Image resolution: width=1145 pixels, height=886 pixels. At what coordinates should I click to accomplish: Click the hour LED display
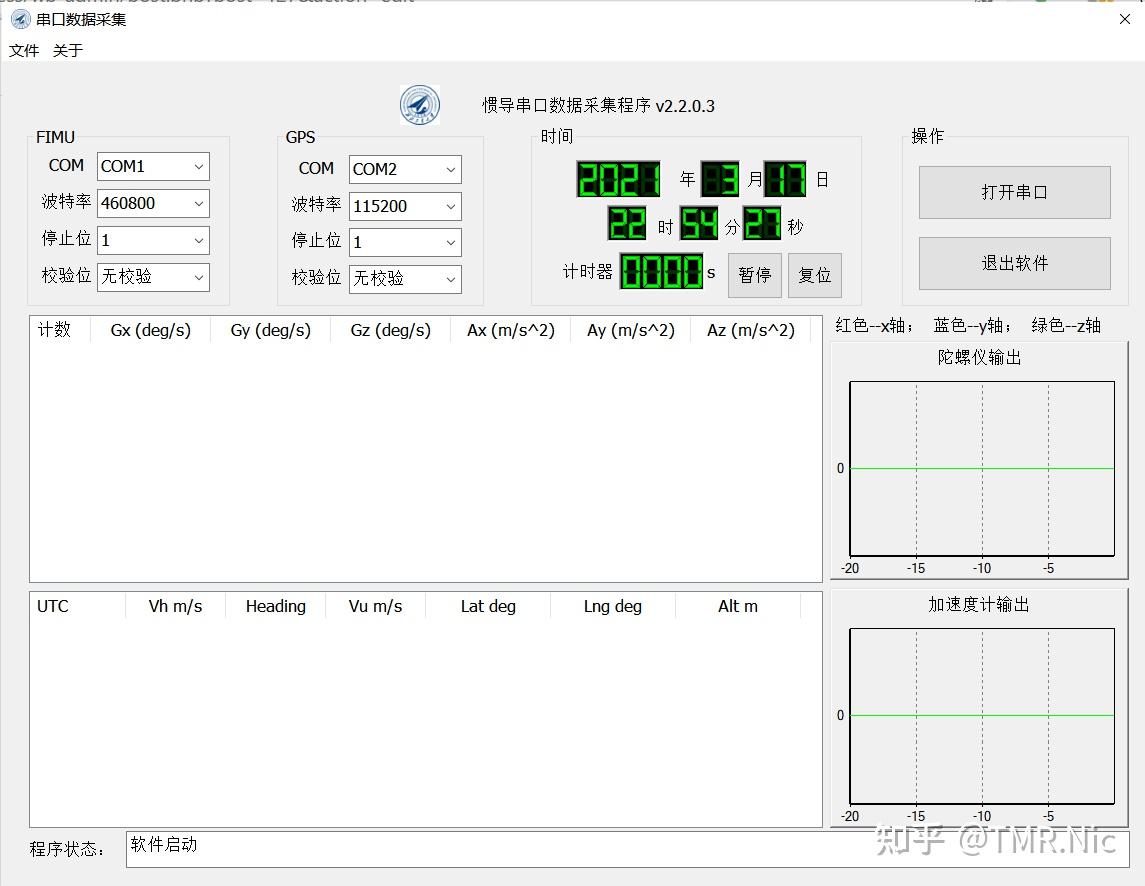pos(627,224)
